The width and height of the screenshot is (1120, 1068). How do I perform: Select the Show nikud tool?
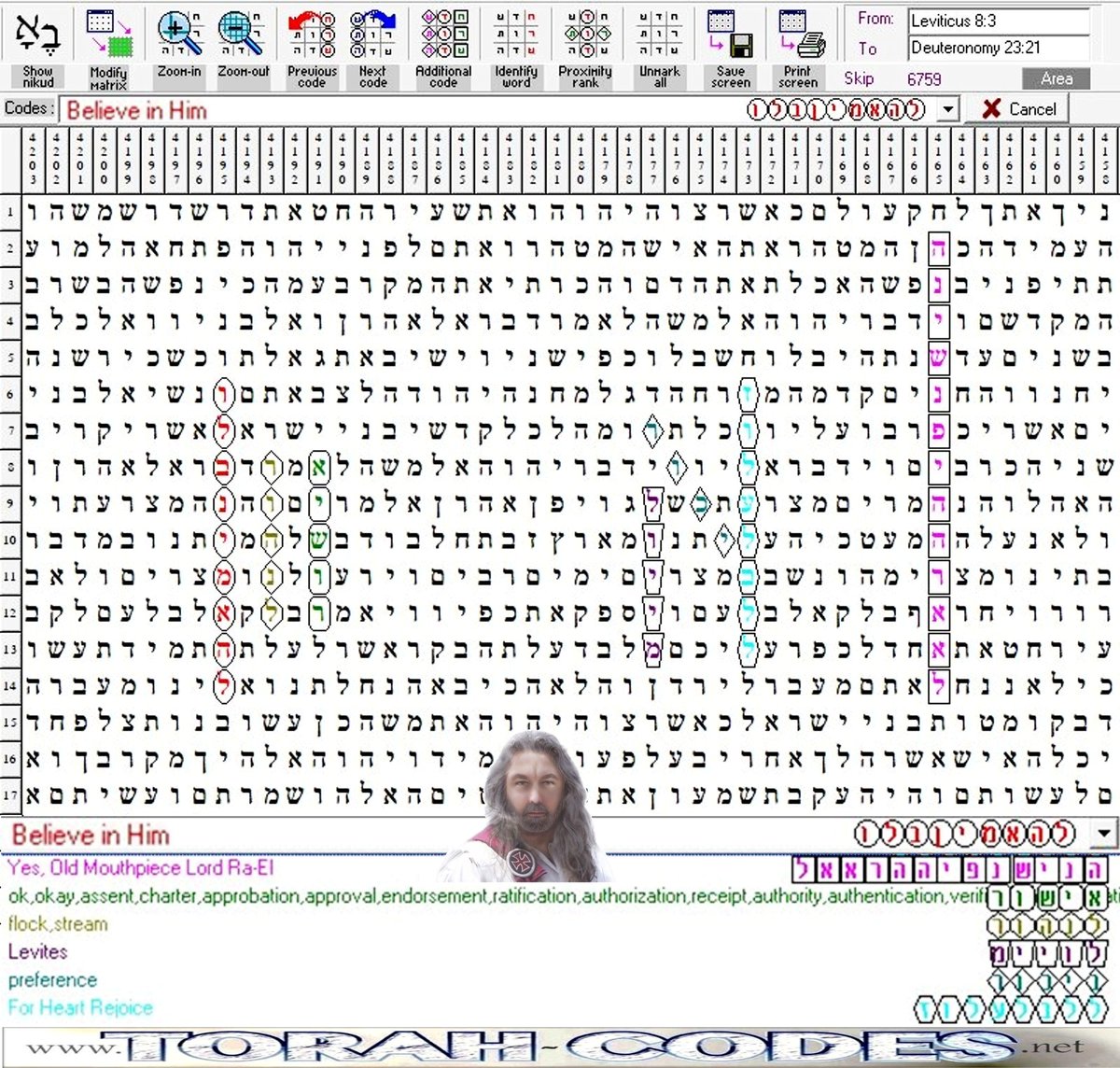[35, 42]
